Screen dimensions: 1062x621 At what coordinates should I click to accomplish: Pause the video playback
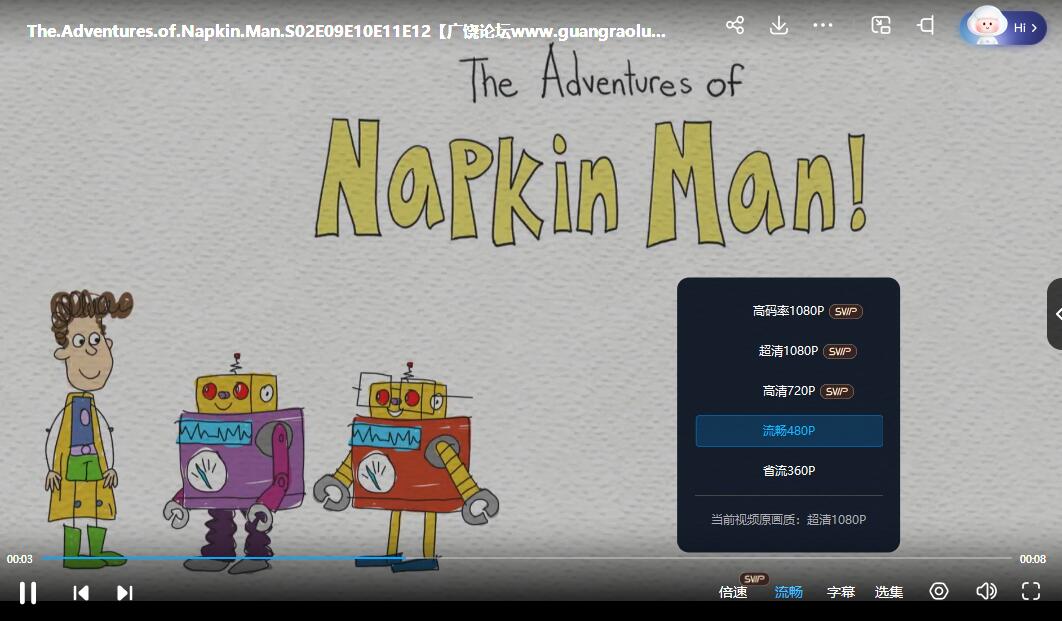click(28, 593)
